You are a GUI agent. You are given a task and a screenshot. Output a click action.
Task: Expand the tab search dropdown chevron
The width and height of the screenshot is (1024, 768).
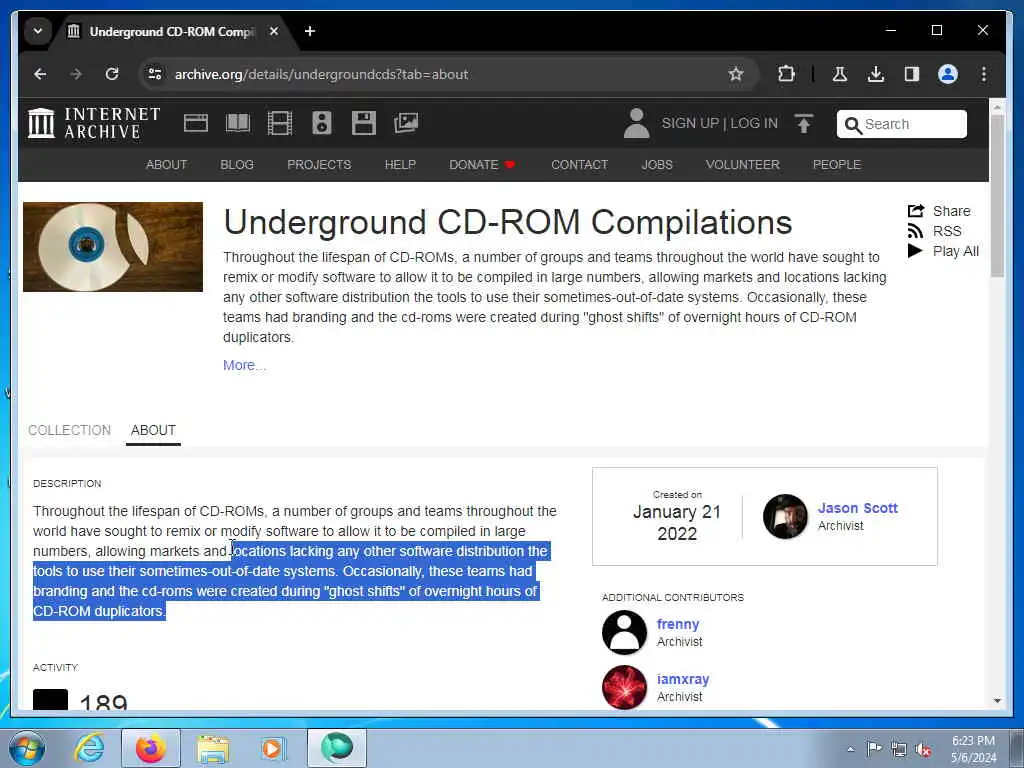tap(38, 31)
